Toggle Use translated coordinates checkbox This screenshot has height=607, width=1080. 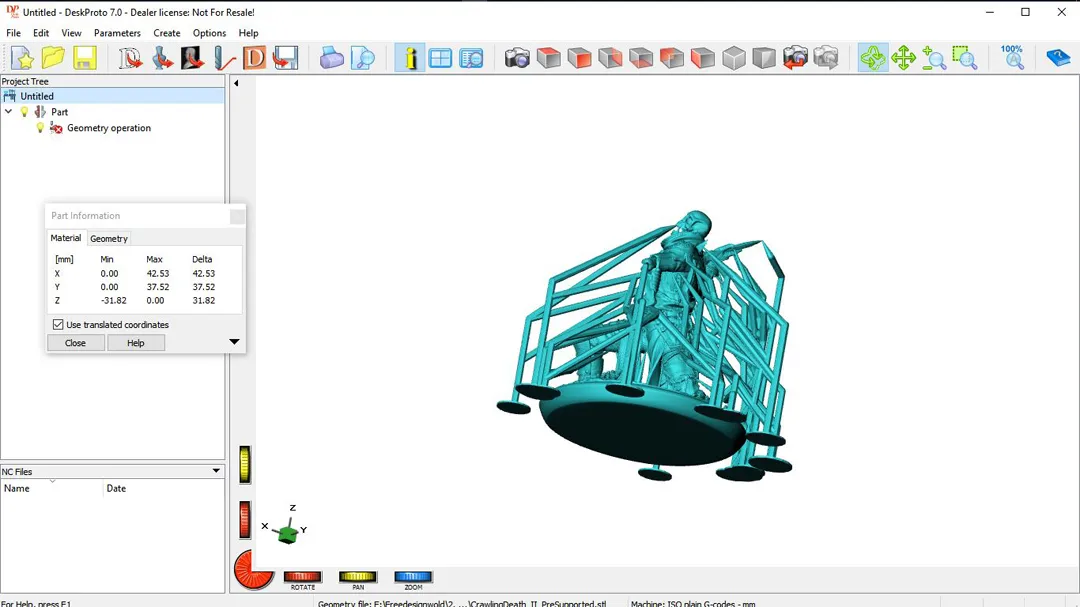coord(59,325)
